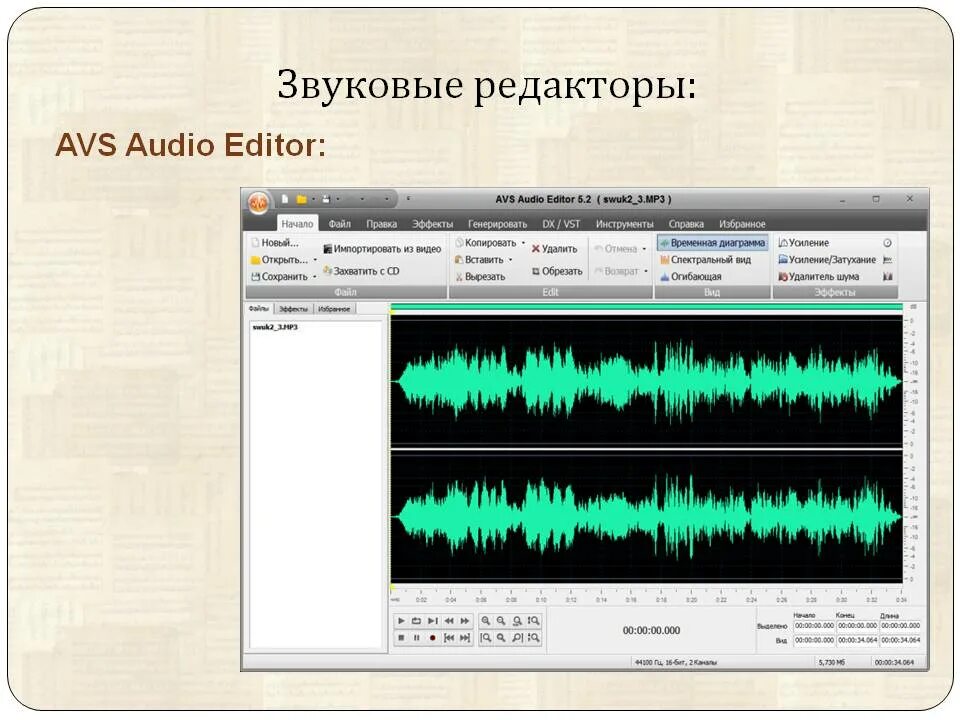Open the quick access folder dropdown arrow
The image size is (960, 720).
[x=313, y=199]
